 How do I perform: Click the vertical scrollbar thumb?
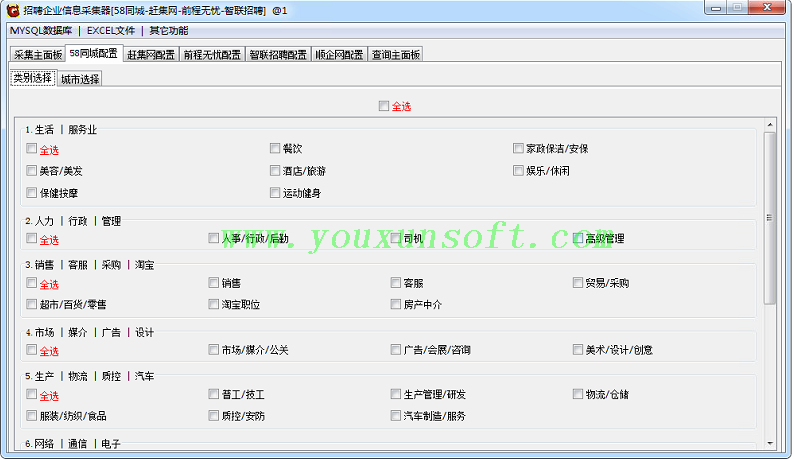tap(770, 218)
